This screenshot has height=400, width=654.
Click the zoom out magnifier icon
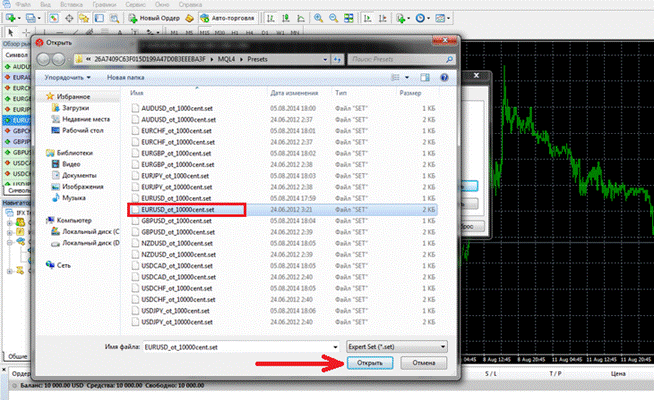(333, 18)
